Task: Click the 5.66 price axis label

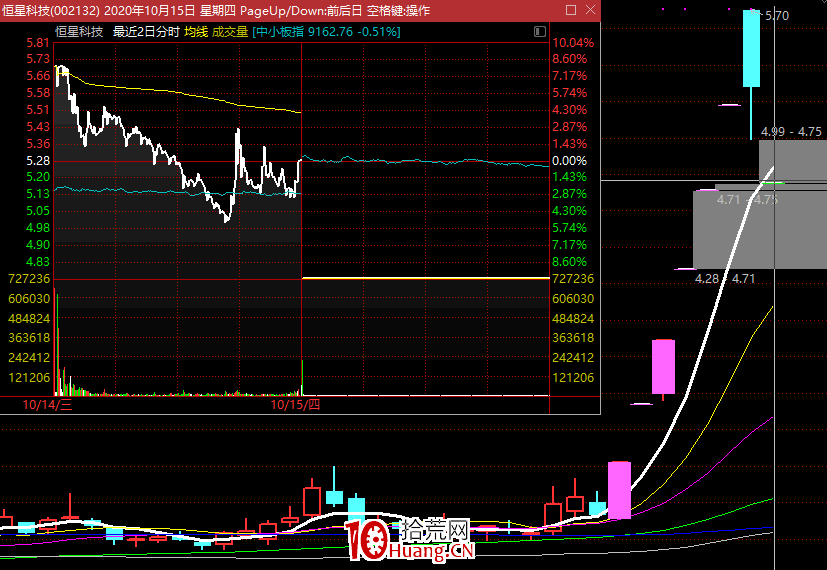Action: coord(38,76)
